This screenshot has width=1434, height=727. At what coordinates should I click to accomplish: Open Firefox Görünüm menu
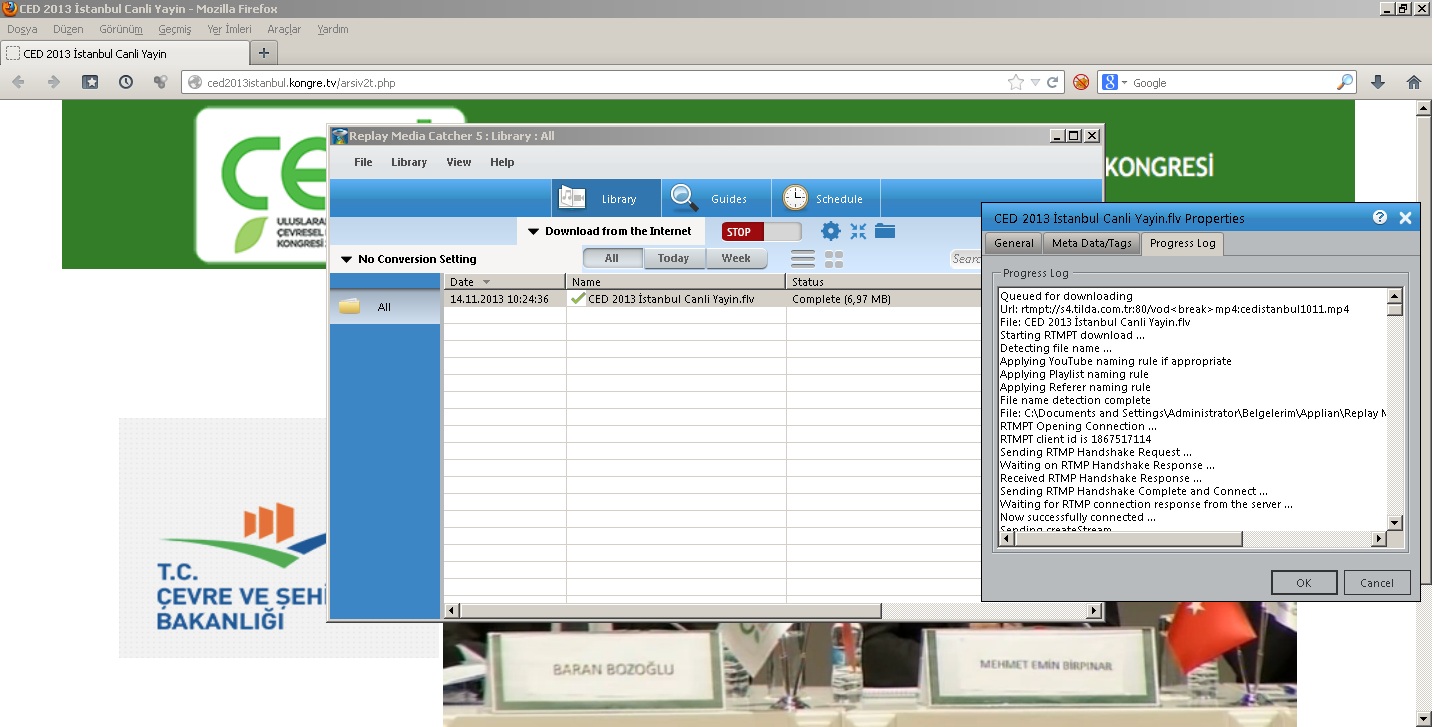121,29
